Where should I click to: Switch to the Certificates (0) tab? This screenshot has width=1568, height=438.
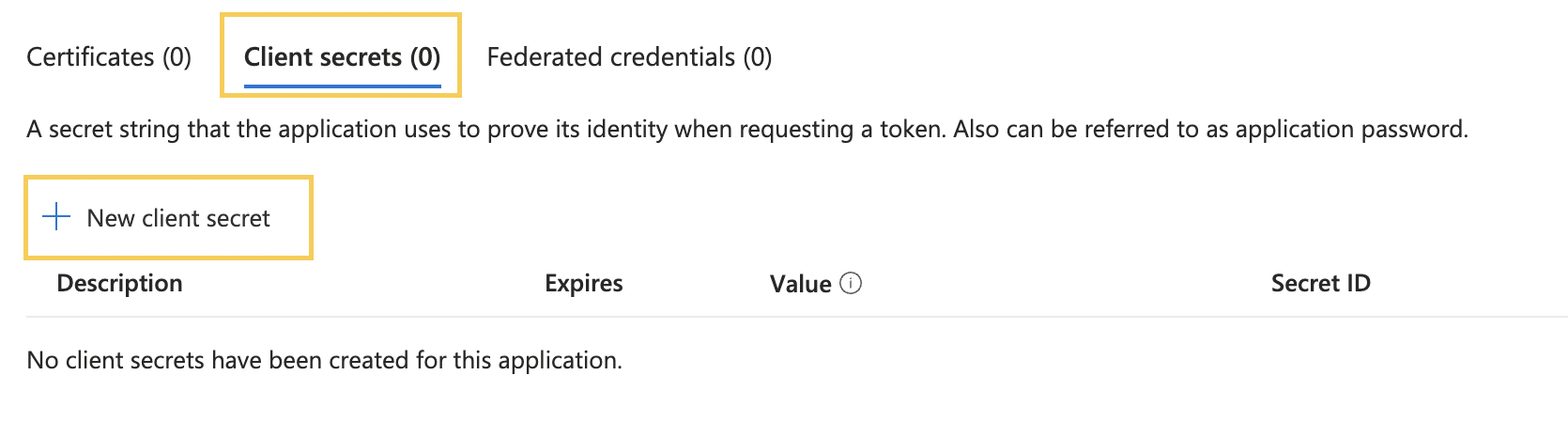[x=109, y=56]
